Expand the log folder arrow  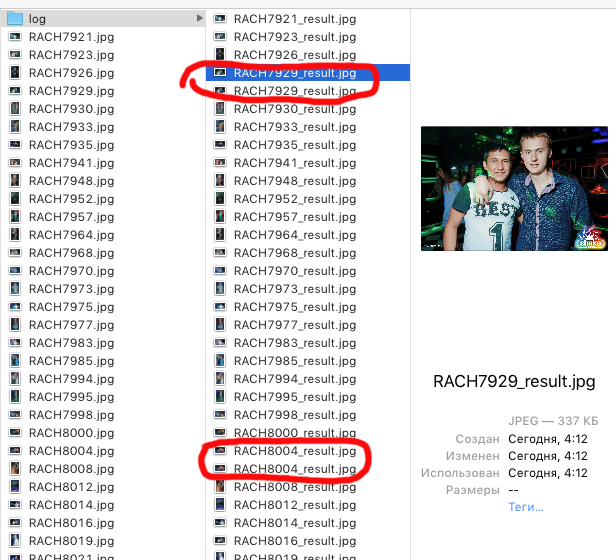coord(200,18)
